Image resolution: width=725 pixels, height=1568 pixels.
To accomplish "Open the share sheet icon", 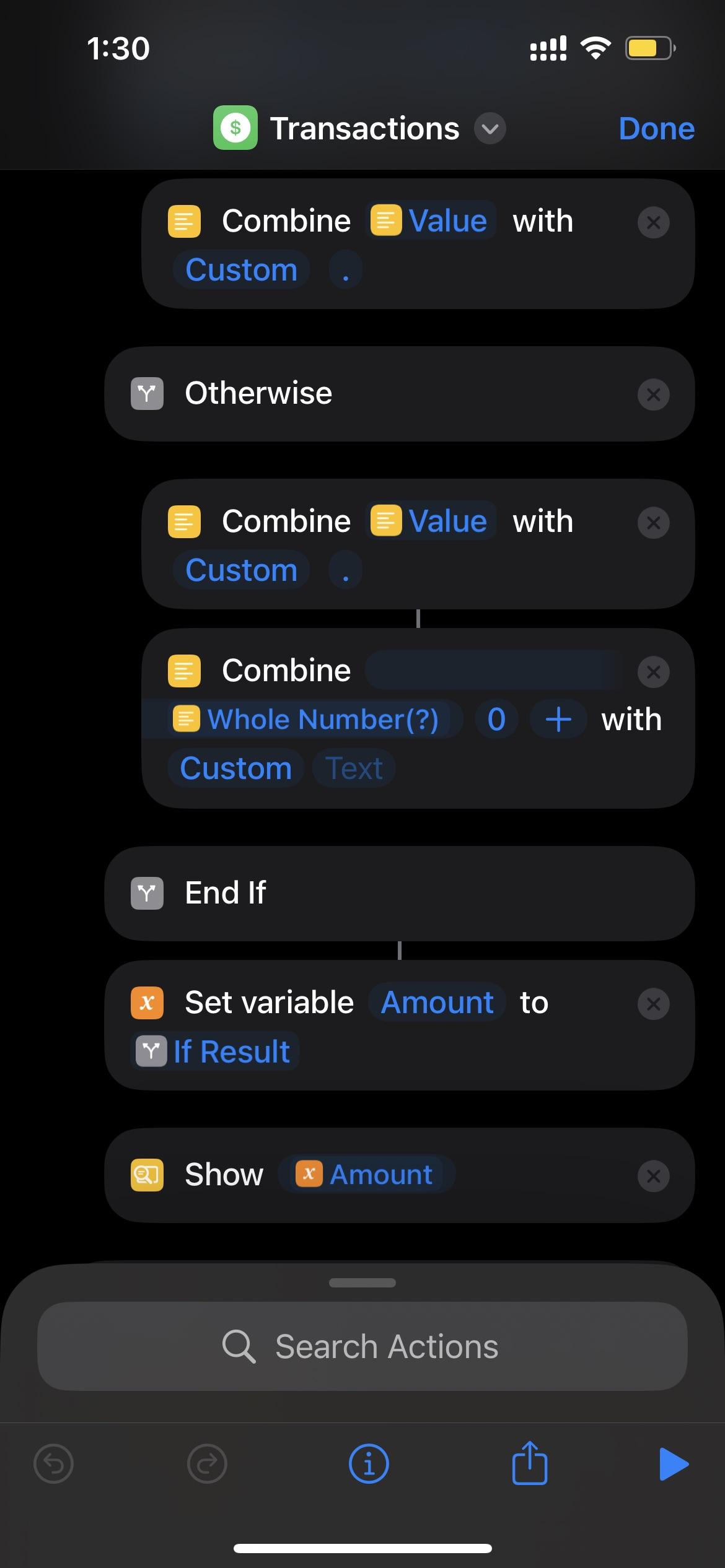I will point(529,1464).
